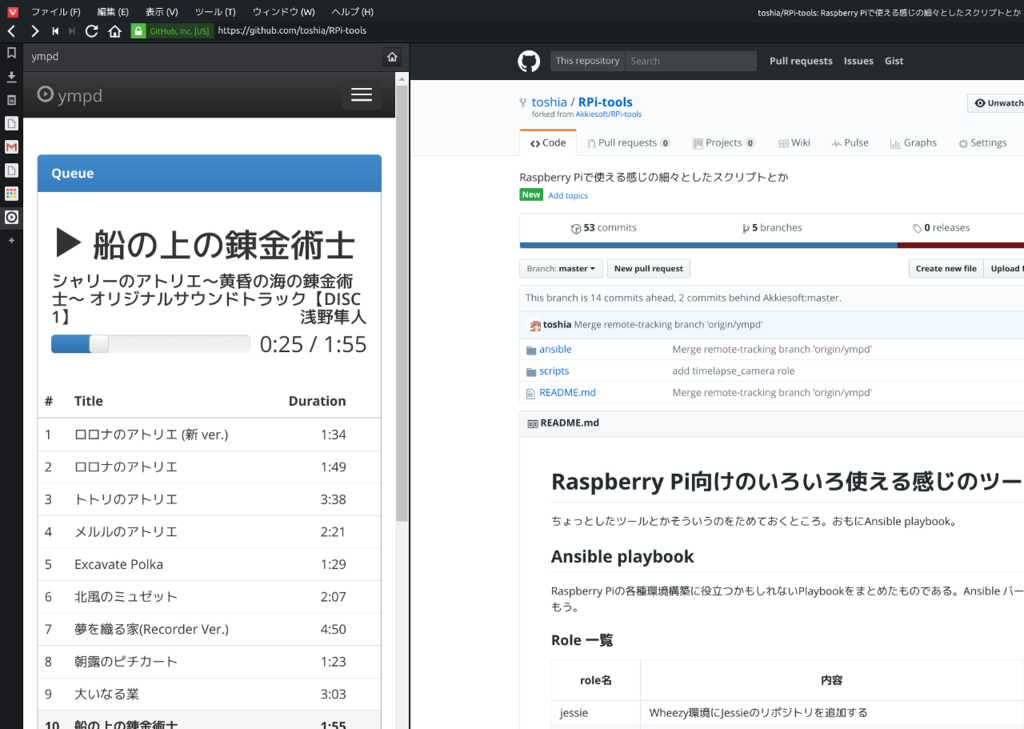Switch to the Graphs tab

point(913,143)
